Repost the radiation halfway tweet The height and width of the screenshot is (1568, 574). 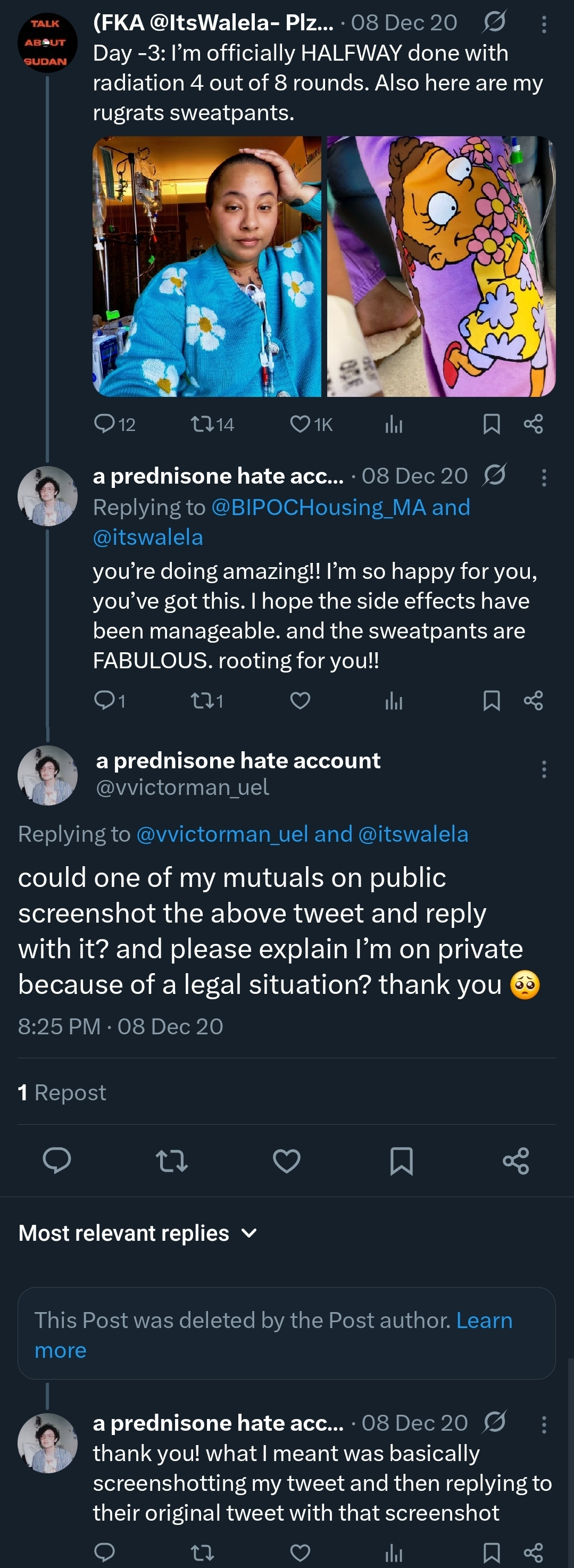[212, 424]
